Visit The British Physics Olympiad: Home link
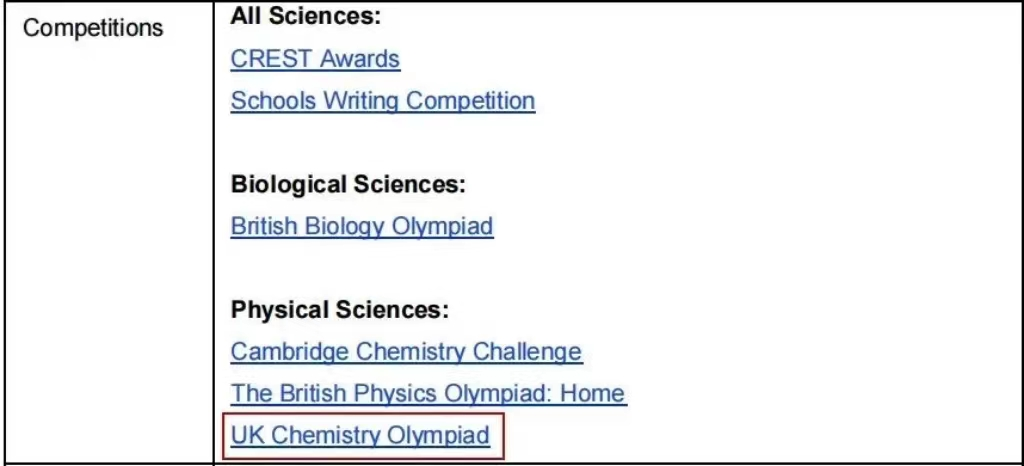 click(428, 394)
